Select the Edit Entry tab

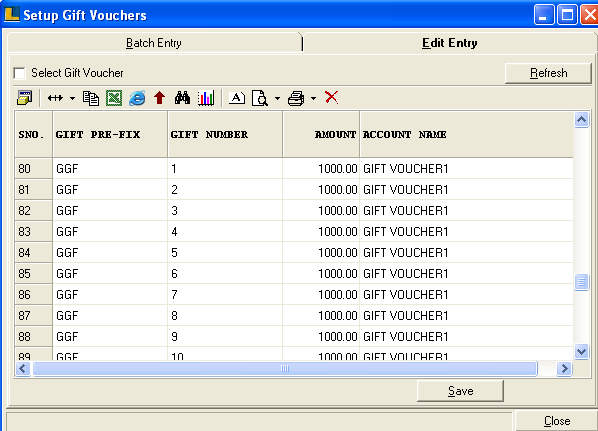click(449, 43)
